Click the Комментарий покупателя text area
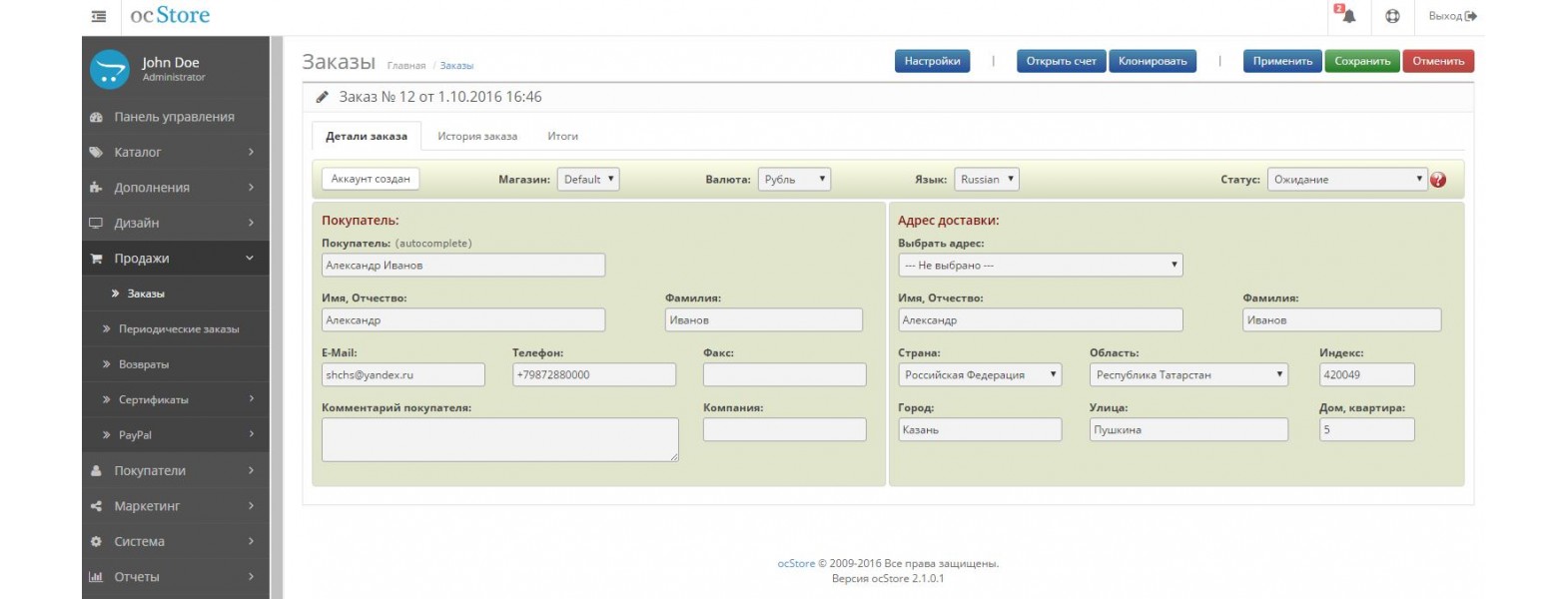 click(x=500, y=439)
